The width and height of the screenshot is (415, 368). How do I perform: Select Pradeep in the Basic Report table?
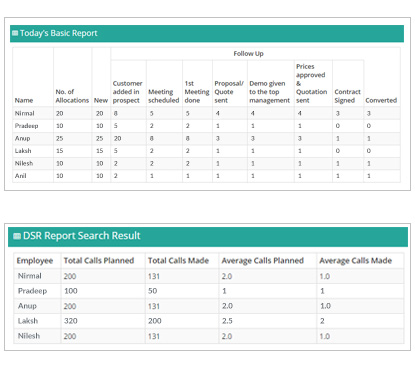coord(26,126)
